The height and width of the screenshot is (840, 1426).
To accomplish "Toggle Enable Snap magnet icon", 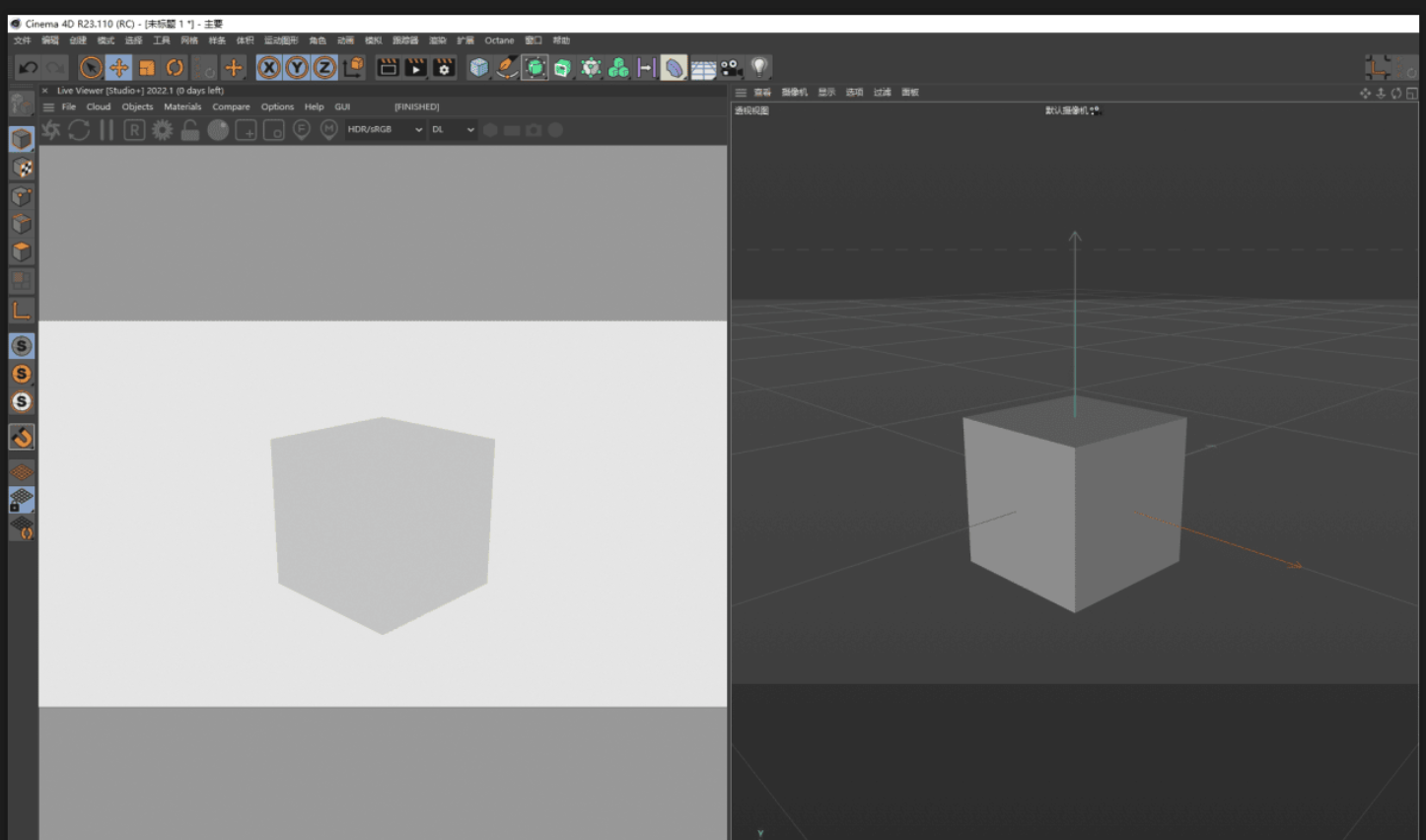I will tap(22, 437).
